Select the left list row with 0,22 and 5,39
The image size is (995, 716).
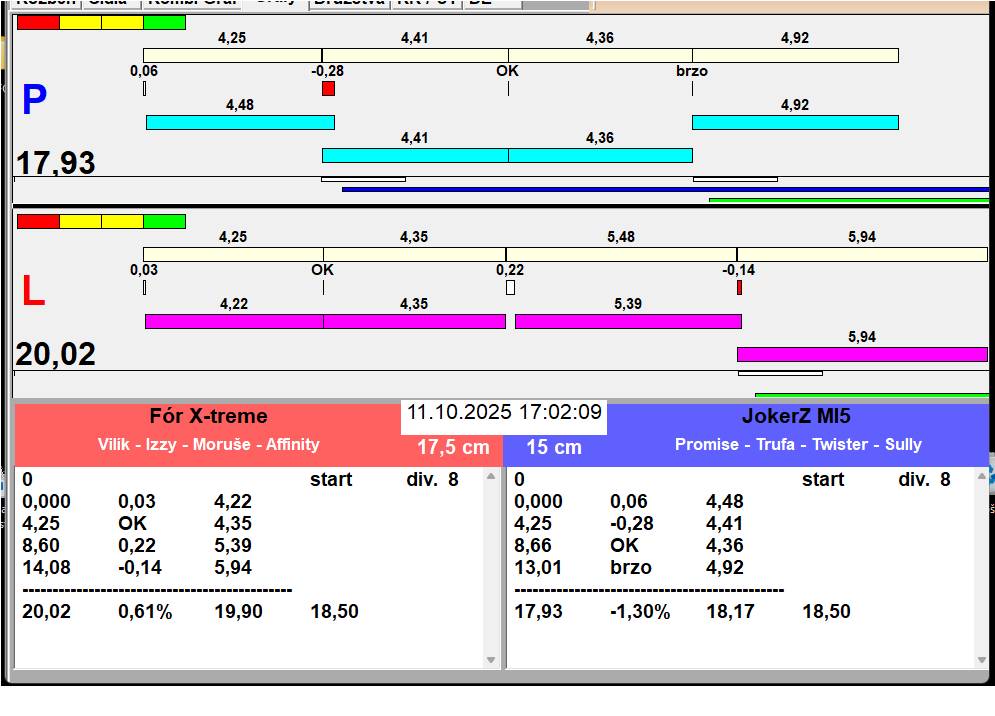137,545
